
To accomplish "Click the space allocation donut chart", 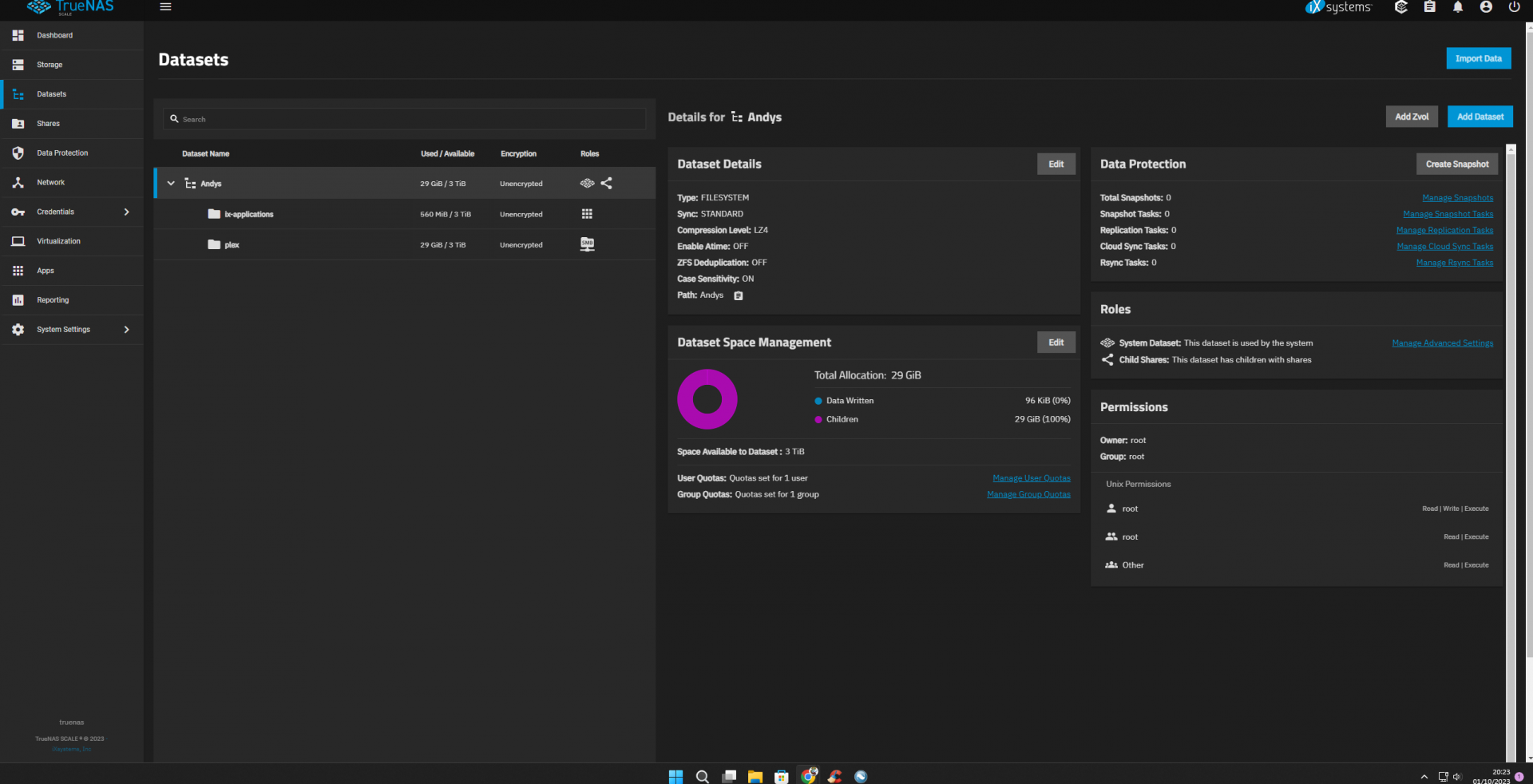I will [x=707, y=399].
